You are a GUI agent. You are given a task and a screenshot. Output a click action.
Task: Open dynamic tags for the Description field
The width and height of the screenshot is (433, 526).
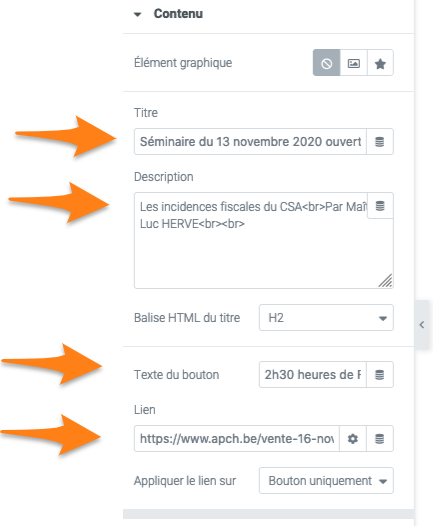[380, 206]
